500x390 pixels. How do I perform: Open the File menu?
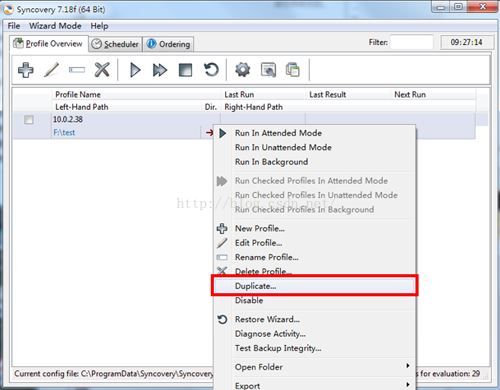(14, 26)
